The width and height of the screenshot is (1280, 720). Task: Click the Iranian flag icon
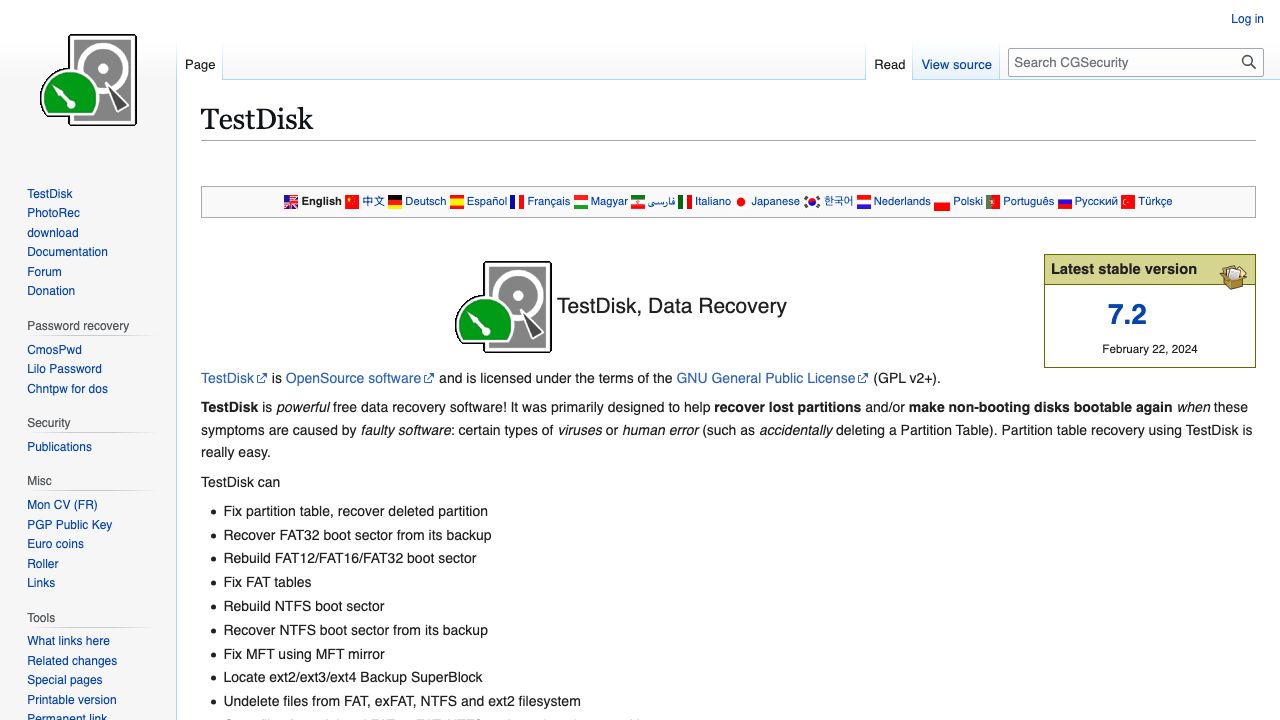coord(638,202)
